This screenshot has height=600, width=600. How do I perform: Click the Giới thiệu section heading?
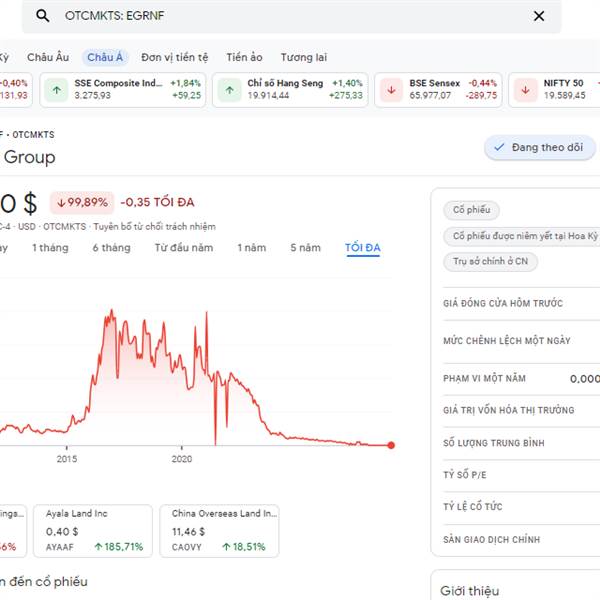click(x=470, y=591)
